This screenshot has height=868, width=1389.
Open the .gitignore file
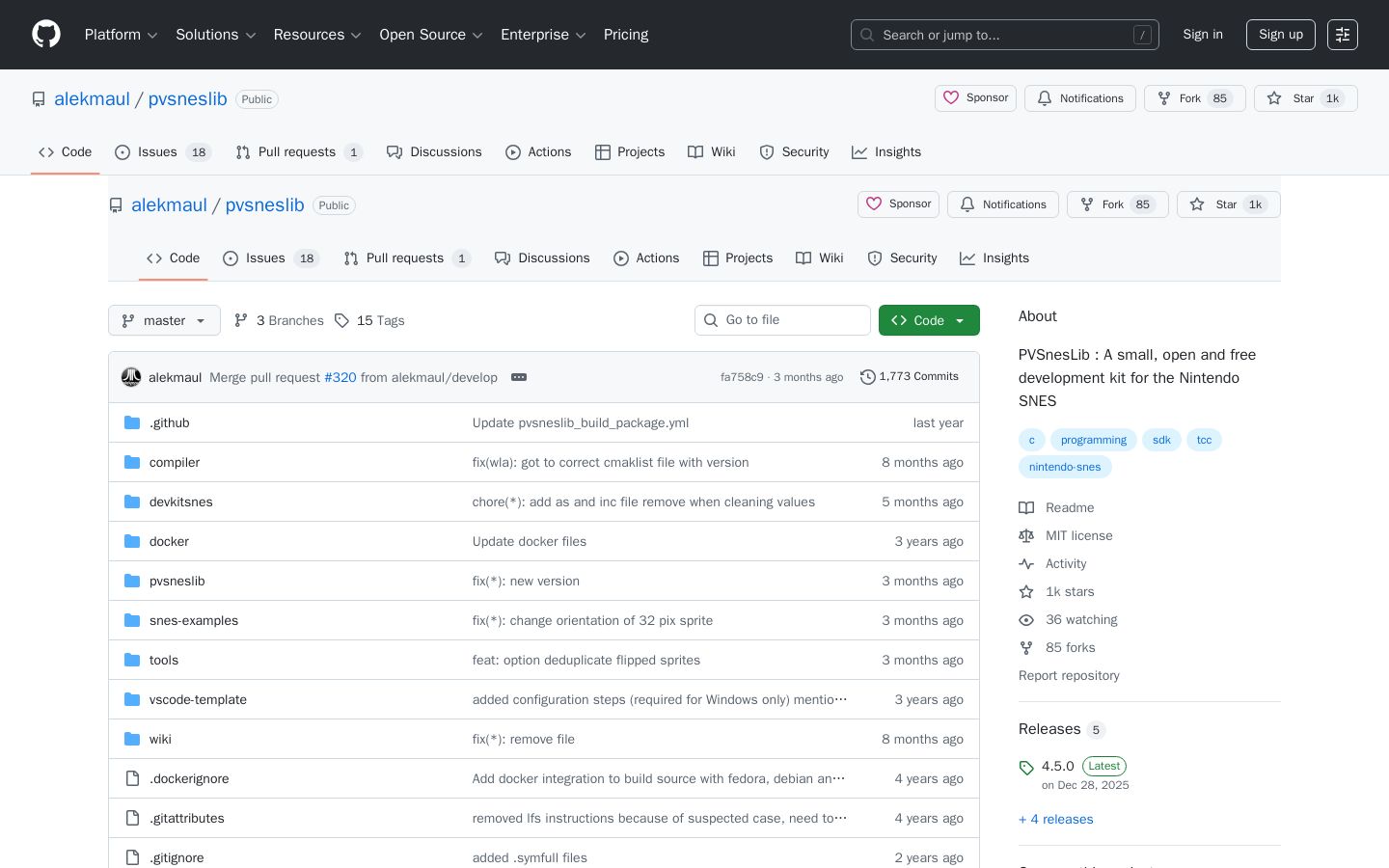(x=177, y=857)
